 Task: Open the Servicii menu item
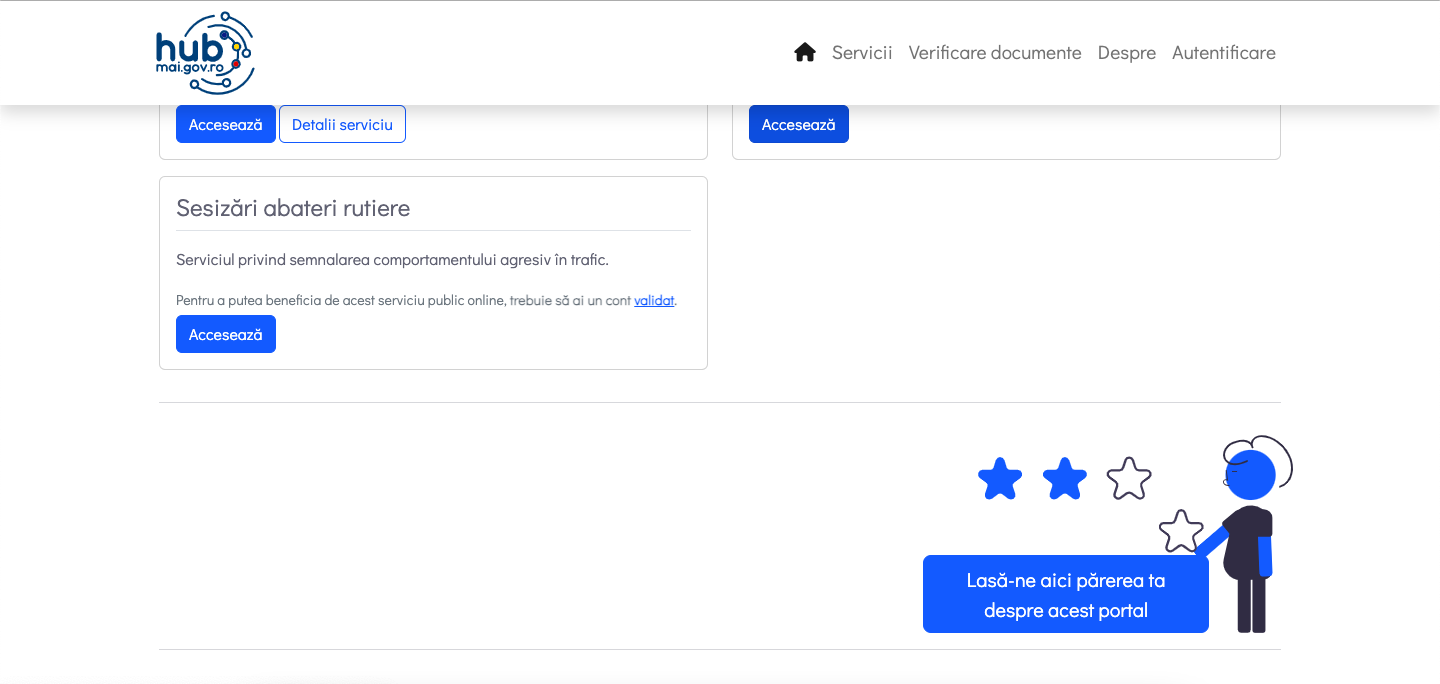tap(861, 52)
